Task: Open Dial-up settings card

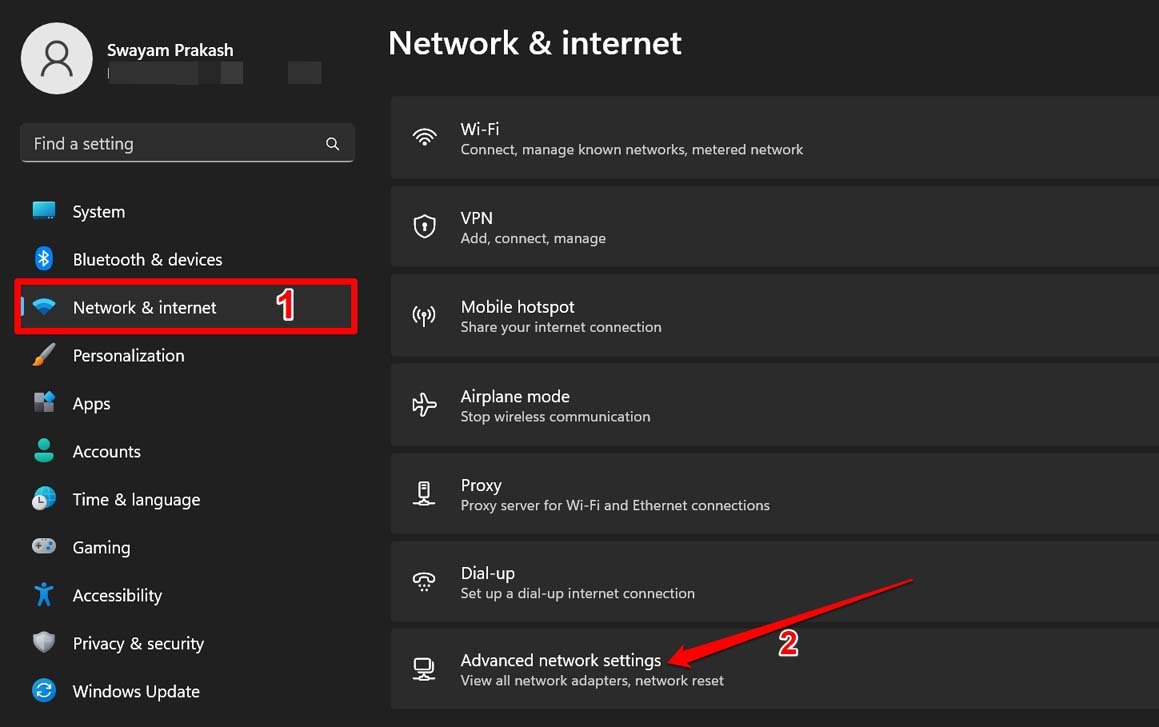Action: [x=774, y=581]
